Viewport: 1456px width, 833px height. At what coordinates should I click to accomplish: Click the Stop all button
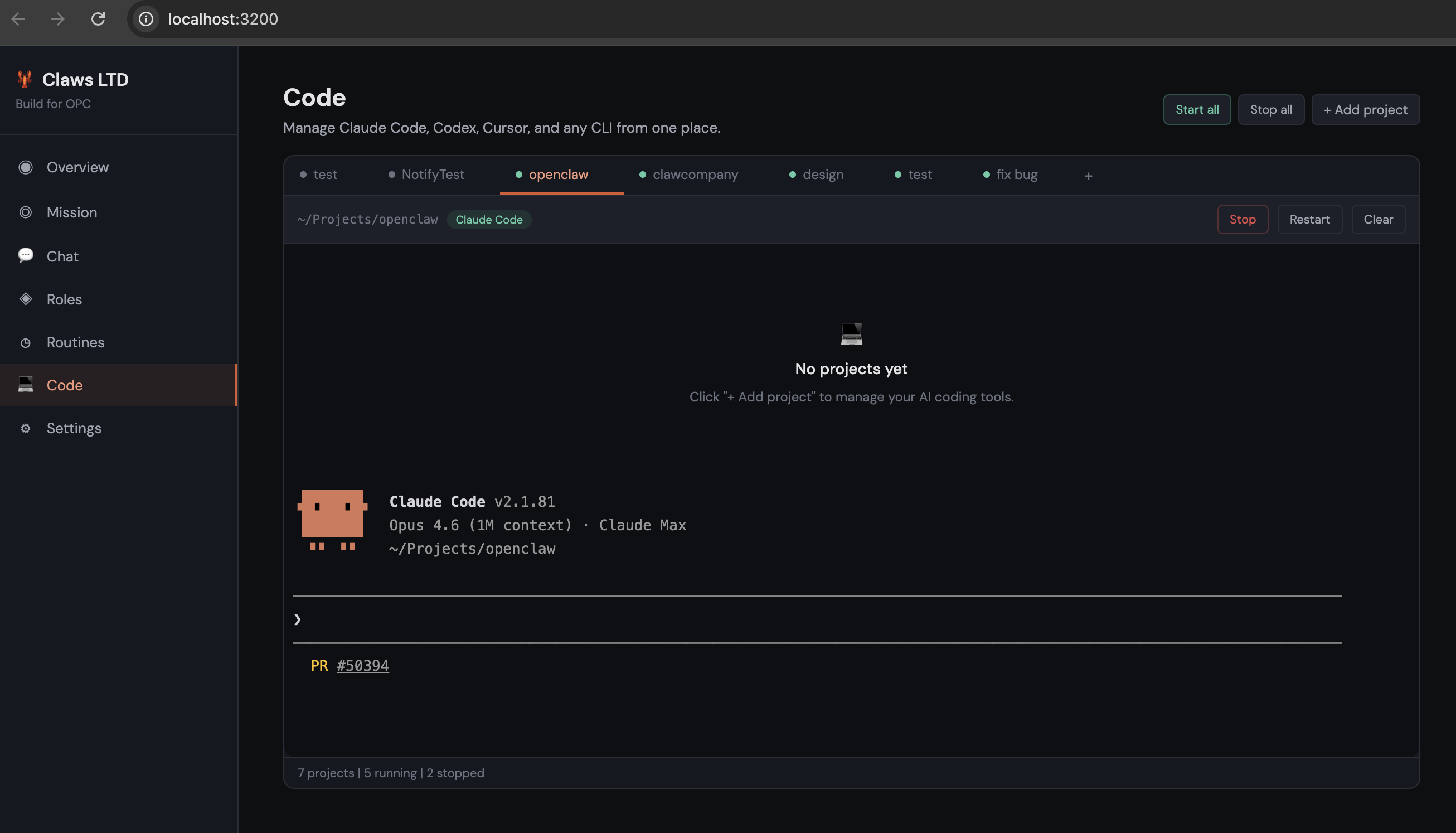[x=1271, y=109]
